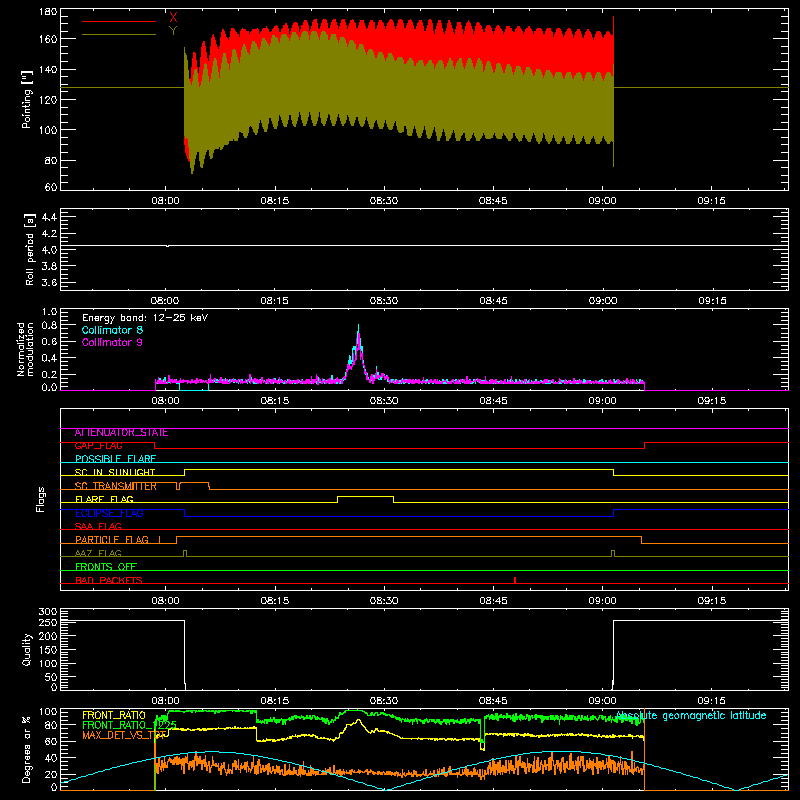Click the 'Quality' y-axis title
The height and width of the screenshot is (800, 800).
(27, 649)
